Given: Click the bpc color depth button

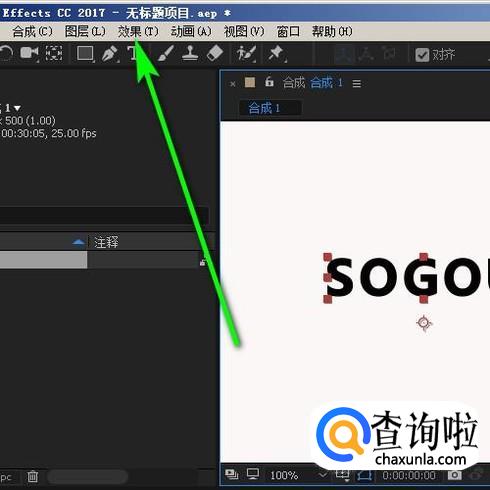Looking at the screenshot, I should pyautogui.click(x=6, y=477).
